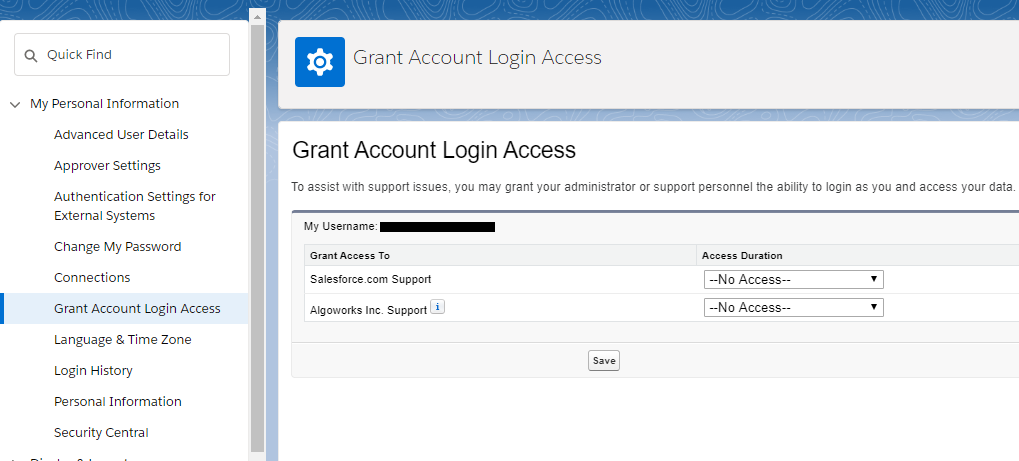Open Language & Time Zone settings
Image resolution: width=1019 pixels, height=461 pixels.
click(x=122, y=340)
